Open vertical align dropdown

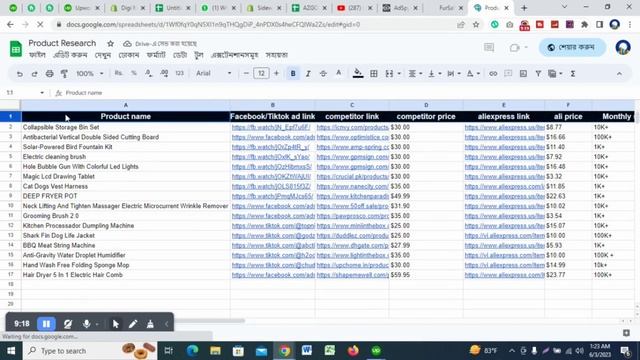(434, 73)
